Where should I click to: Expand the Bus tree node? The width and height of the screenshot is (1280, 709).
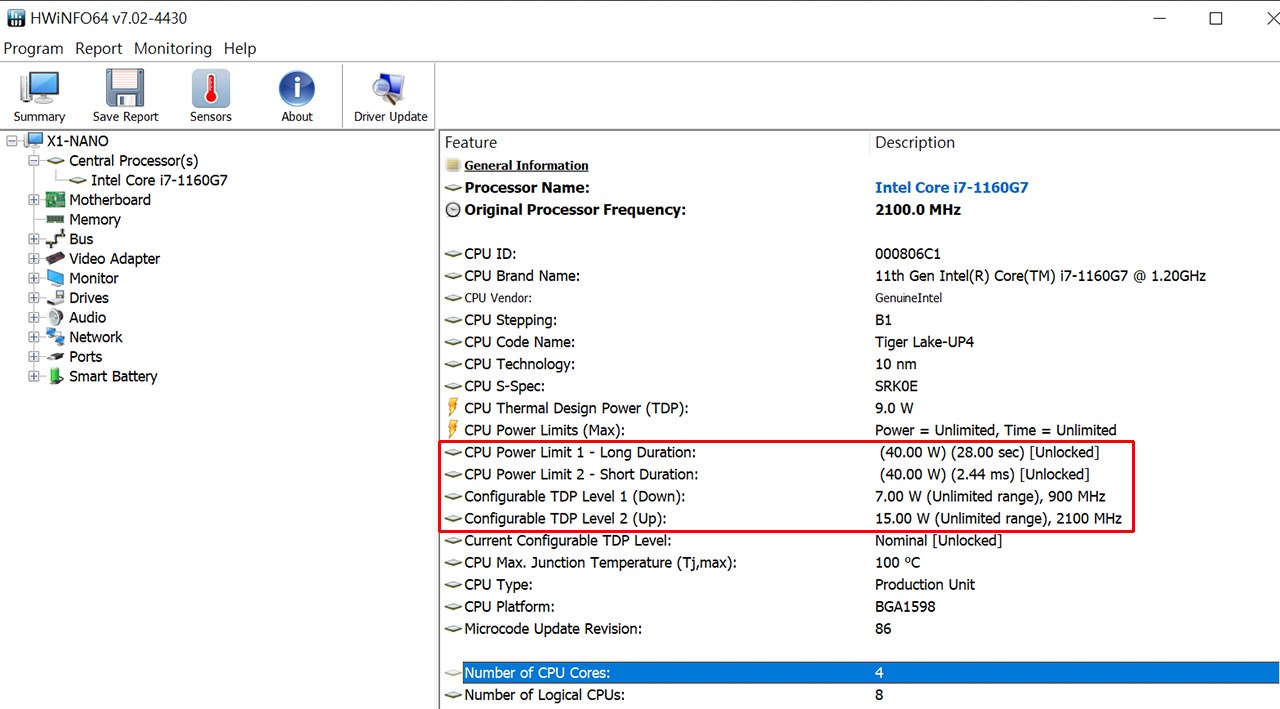click(x=34, y=239)
